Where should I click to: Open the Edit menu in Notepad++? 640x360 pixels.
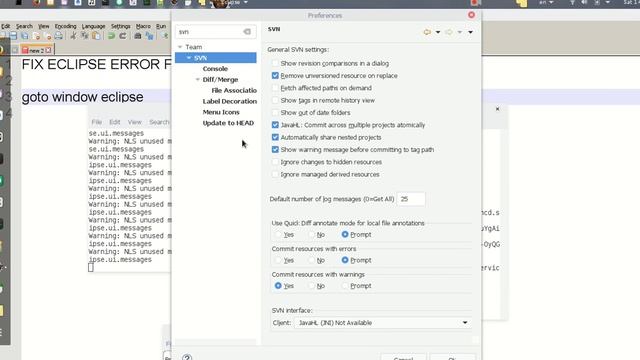pos(5,26)
